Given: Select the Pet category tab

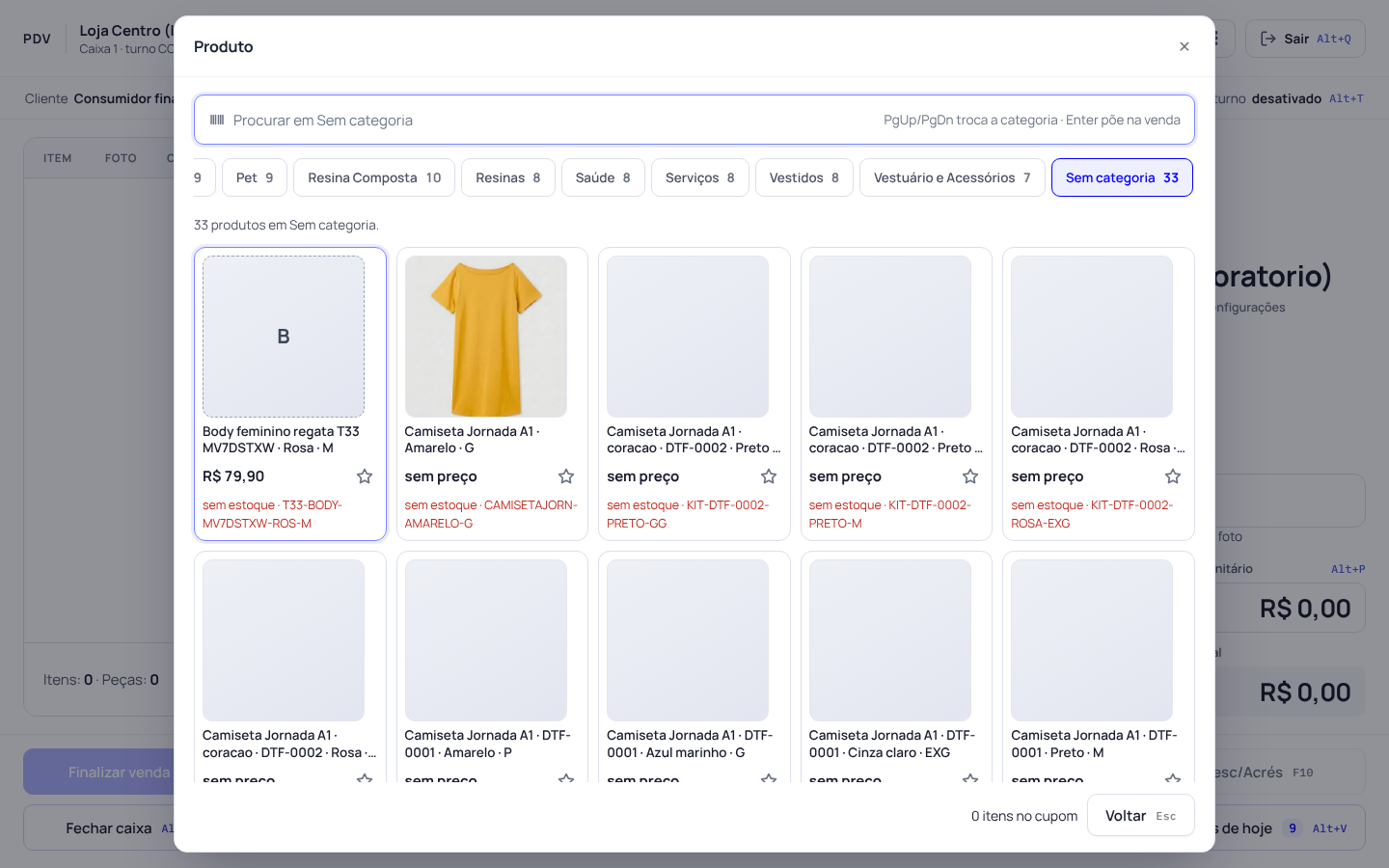Looking at the screenshot, I should (255, 177).
